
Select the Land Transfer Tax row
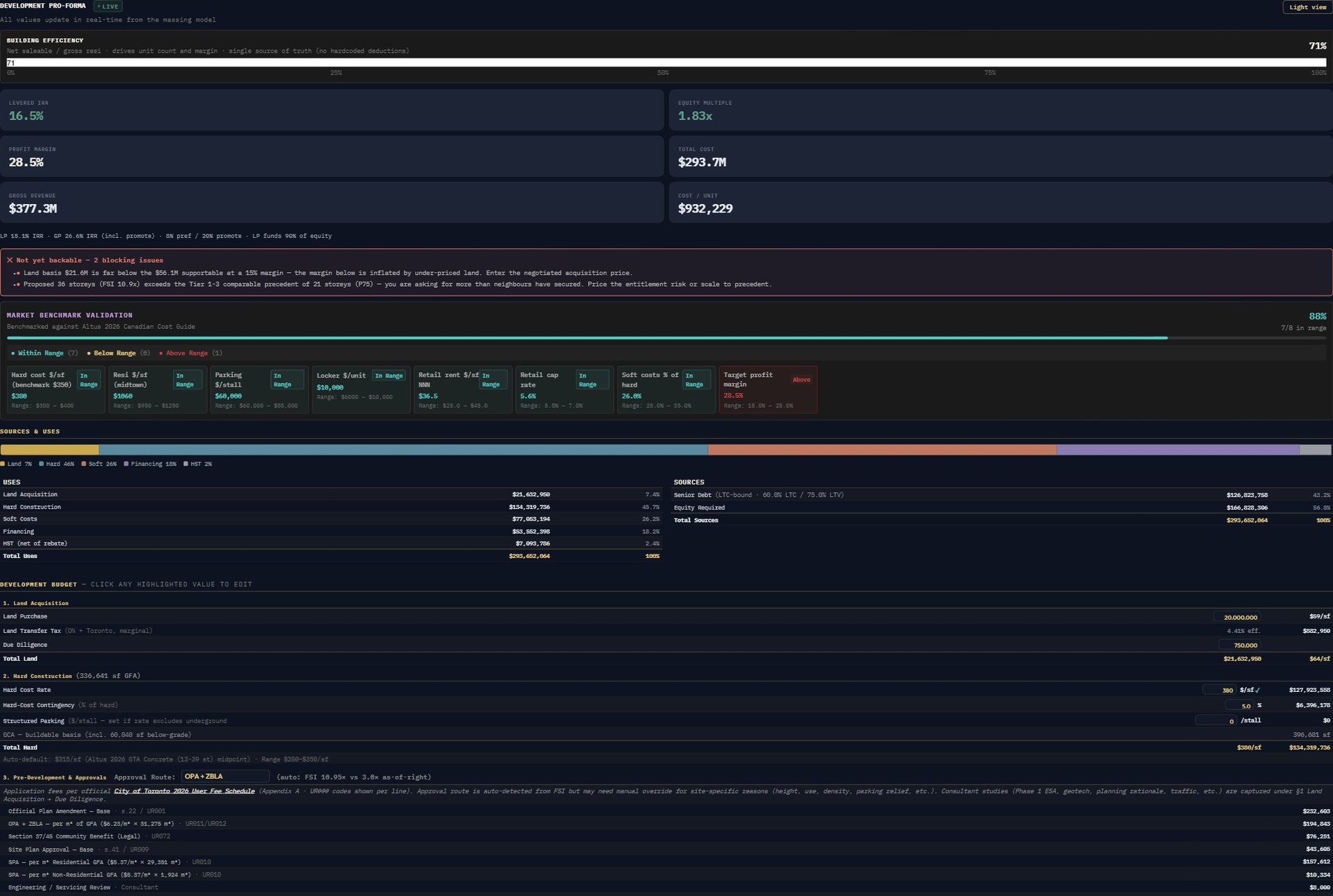coord(666,631)
